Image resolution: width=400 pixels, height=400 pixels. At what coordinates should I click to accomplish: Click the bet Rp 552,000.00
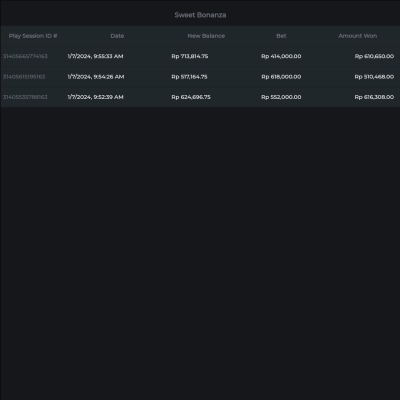pos(281,97)
